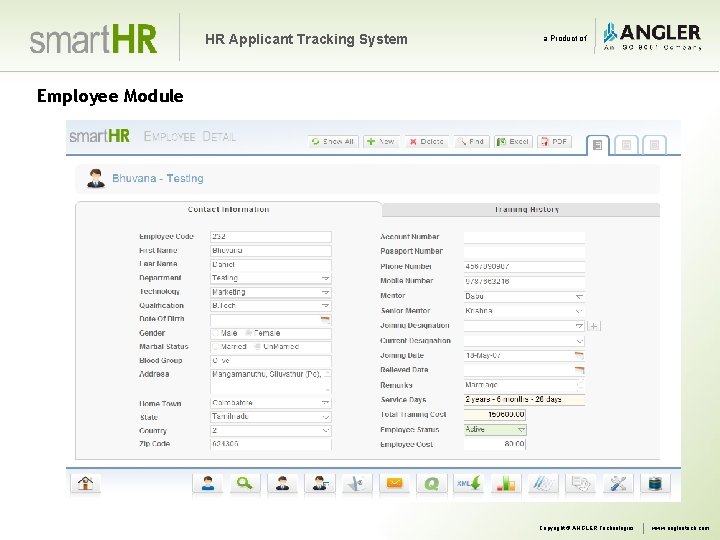Click the green Q icon

[431, 484]
